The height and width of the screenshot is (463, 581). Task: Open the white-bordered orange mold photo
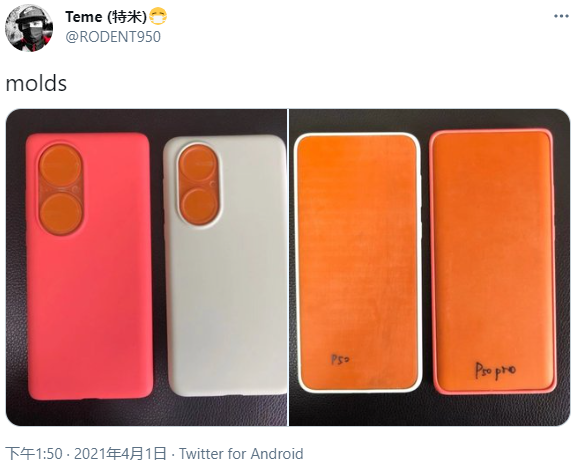pyautogui.click(x=358, y=262)
